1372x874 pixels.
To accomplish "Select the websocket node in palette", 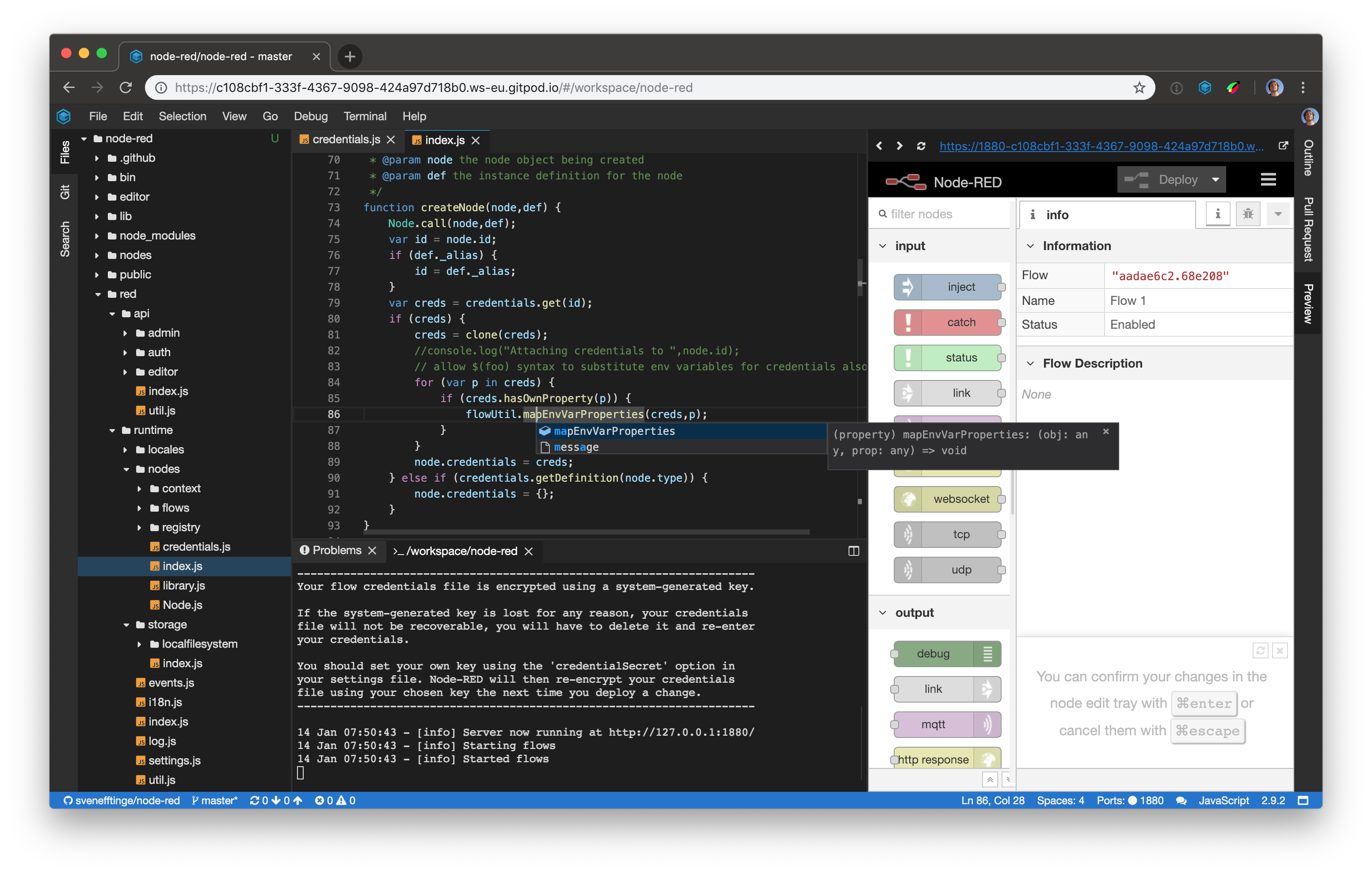I will point(947,499).
